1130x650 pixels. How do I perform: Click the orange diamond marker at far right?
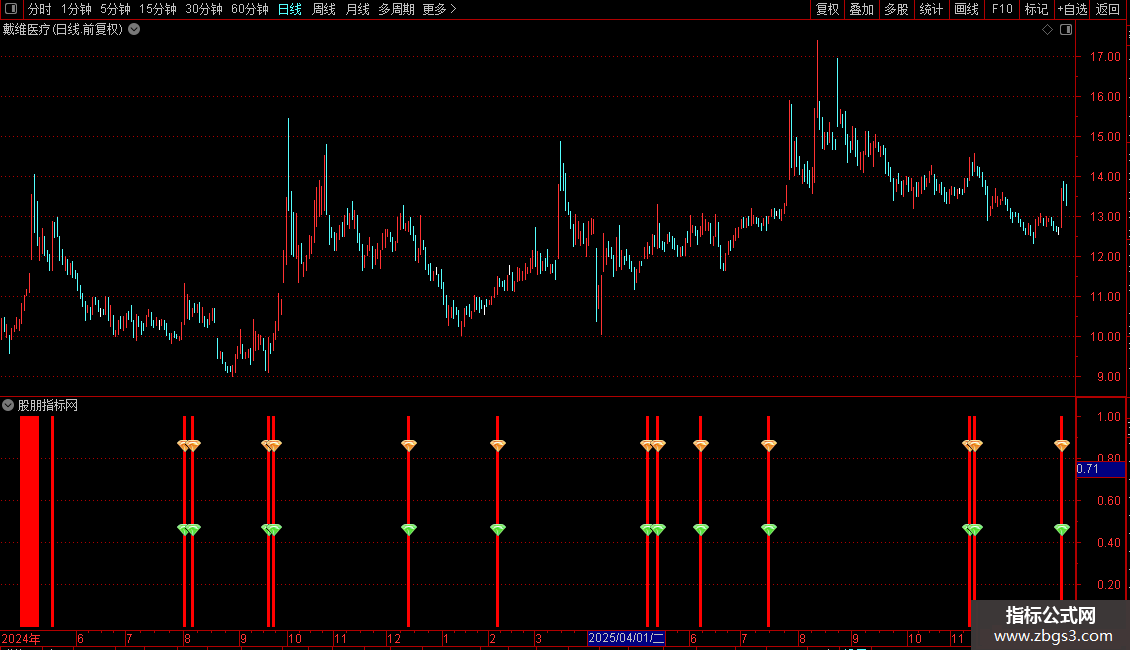(1062, 445)
